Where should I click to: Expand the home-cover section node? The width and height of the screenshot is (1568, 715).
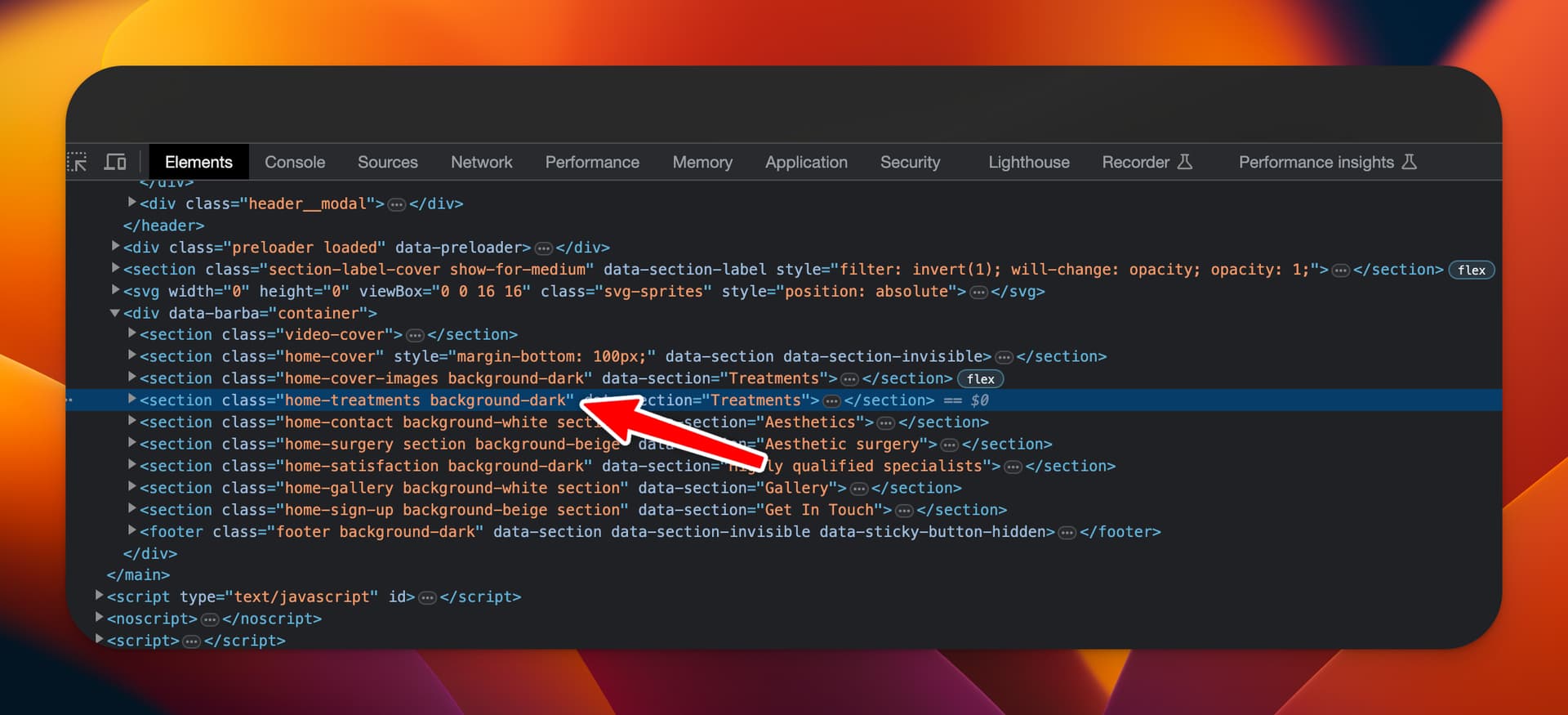pos(132,355)
